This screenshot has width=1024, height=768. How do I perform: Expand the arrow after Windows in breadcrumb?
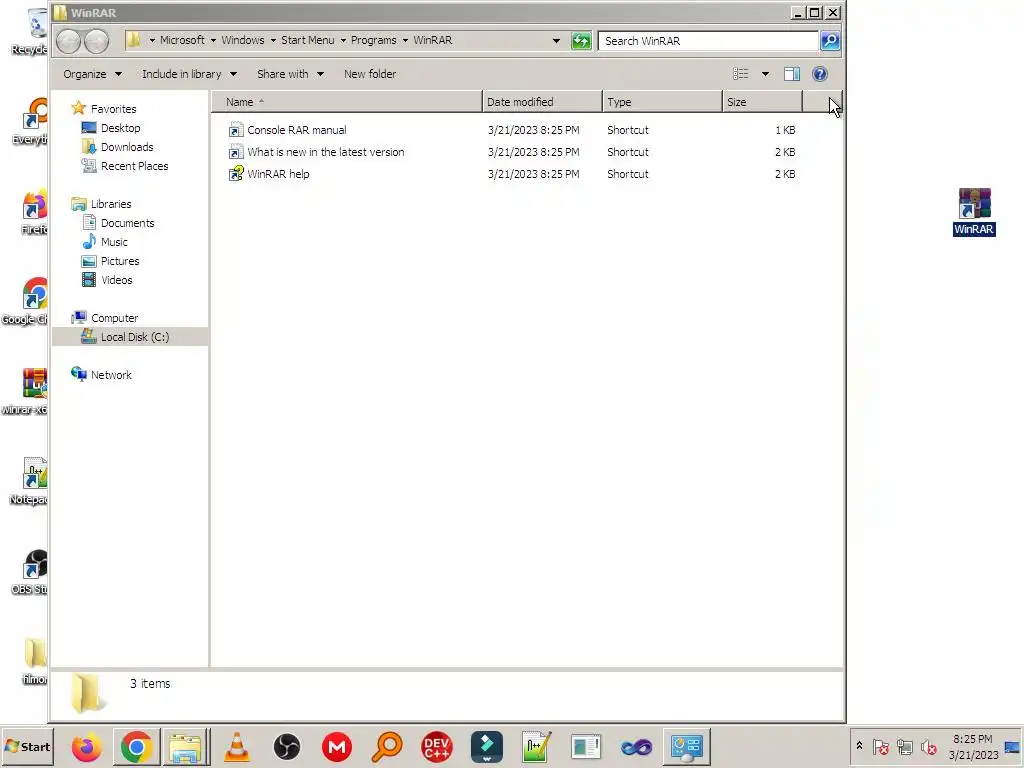[273, 40]
